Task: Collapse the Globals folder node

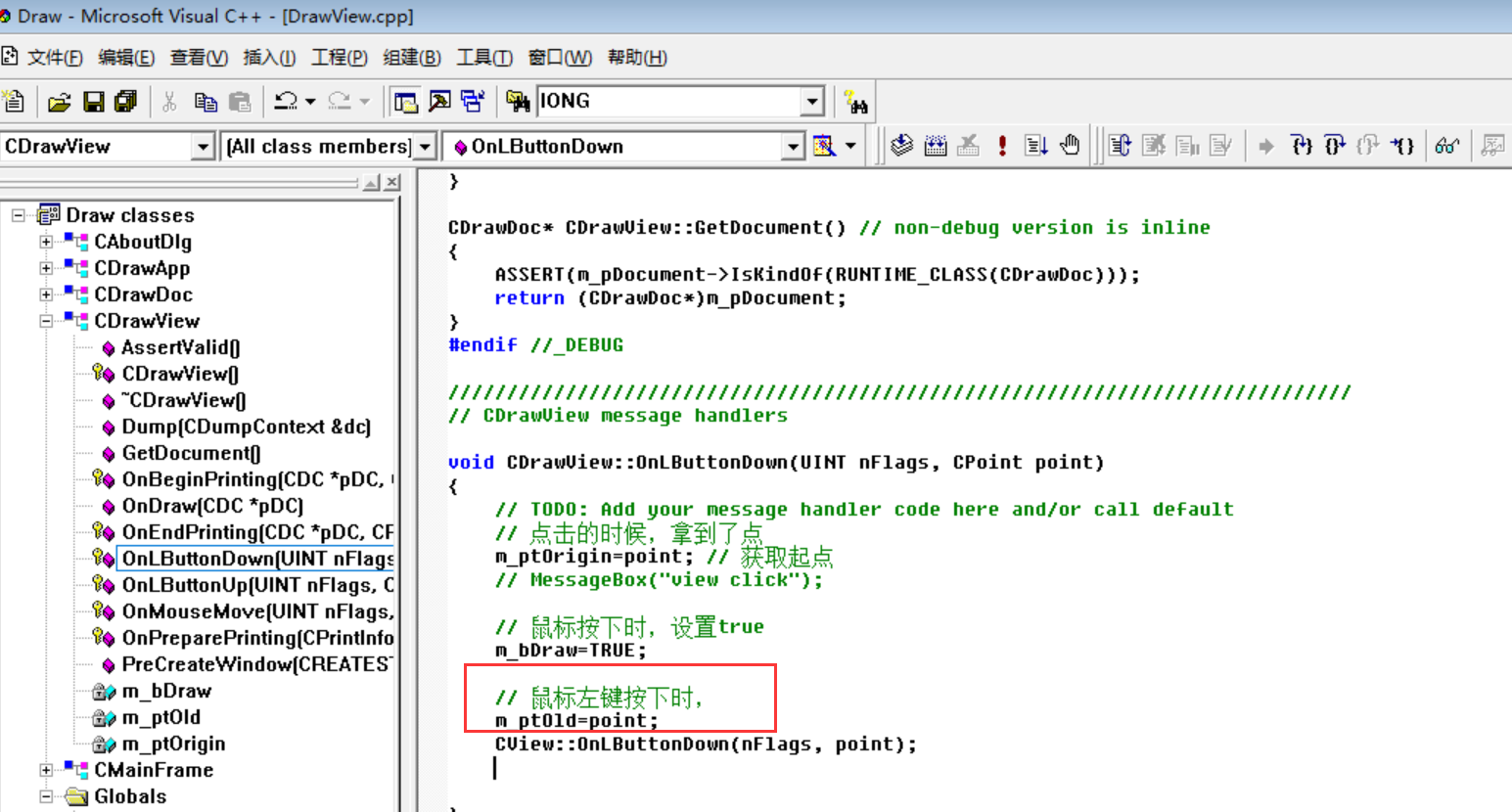Action: [x=46, y=796]
